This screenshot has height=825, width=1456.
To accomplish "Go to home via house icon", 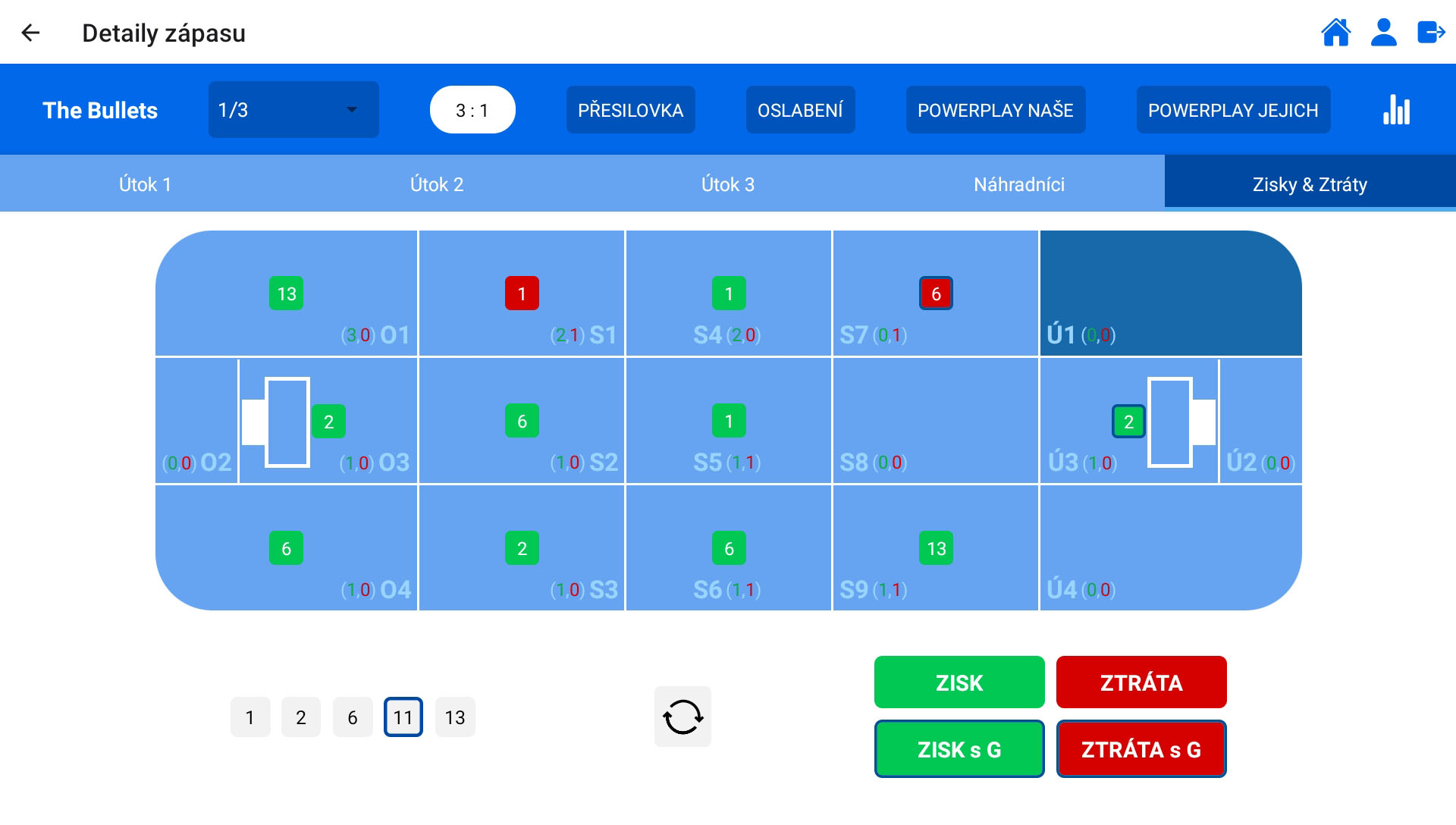I will point(1335,33).
